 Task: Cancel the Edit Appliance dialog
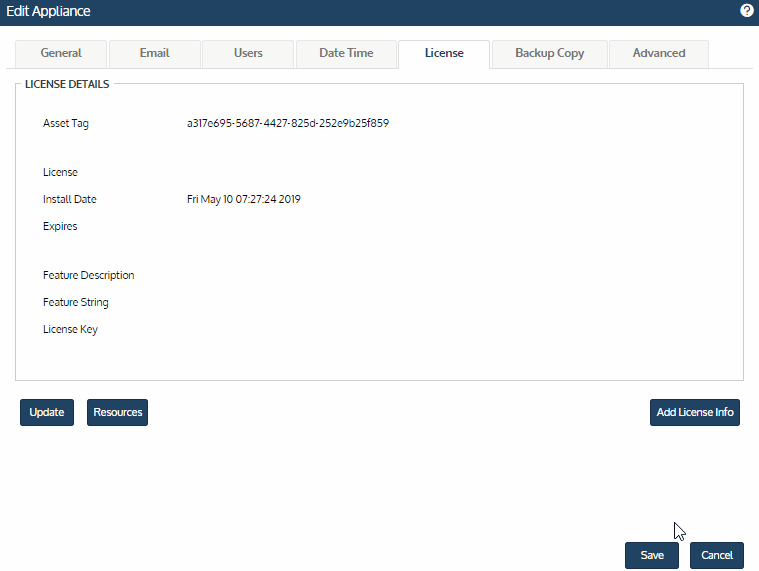coord(717,555)
